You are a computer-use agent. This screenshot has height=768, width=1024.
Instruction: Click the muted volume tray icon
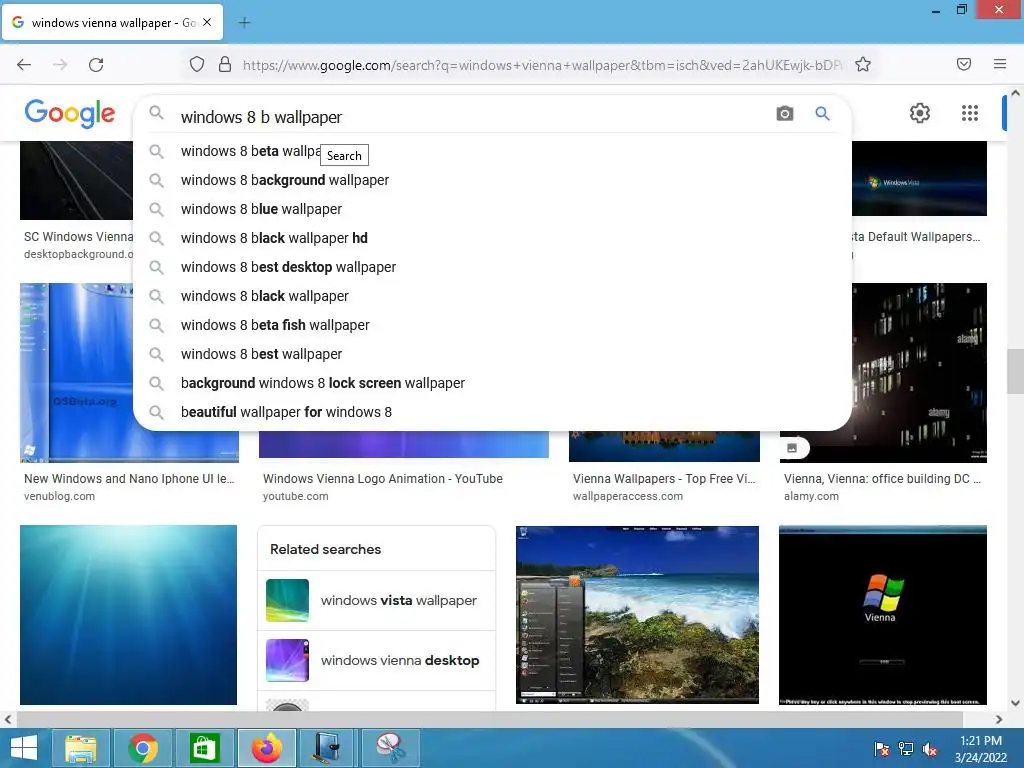click(930, 749)
